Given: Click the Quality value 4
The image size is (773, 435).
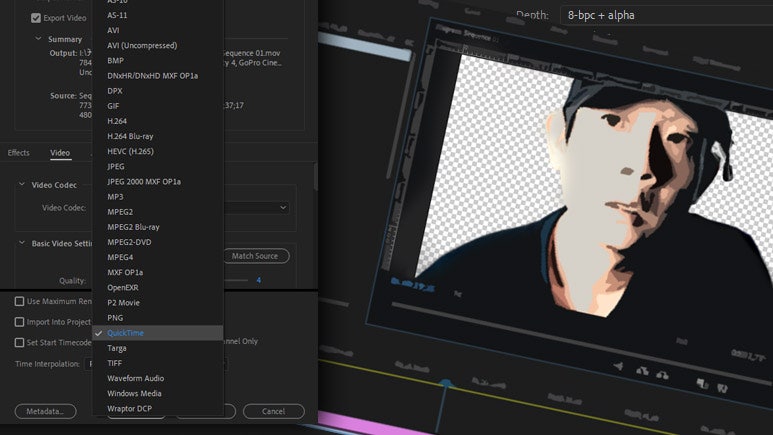Looking at the screenshot, I should (258, 280).
